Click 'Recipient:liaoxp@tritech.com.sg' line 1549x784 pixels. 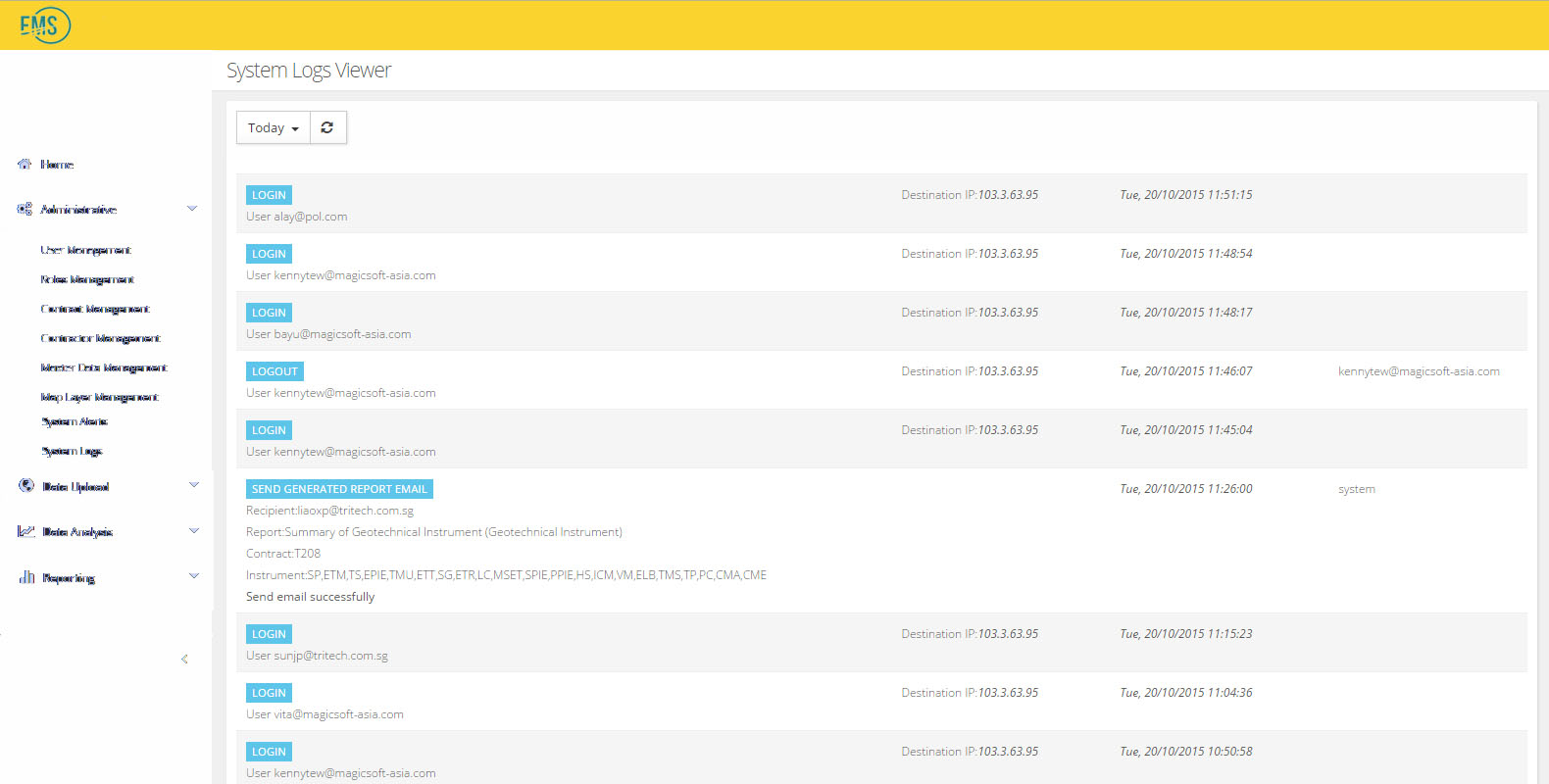point(329,511)
